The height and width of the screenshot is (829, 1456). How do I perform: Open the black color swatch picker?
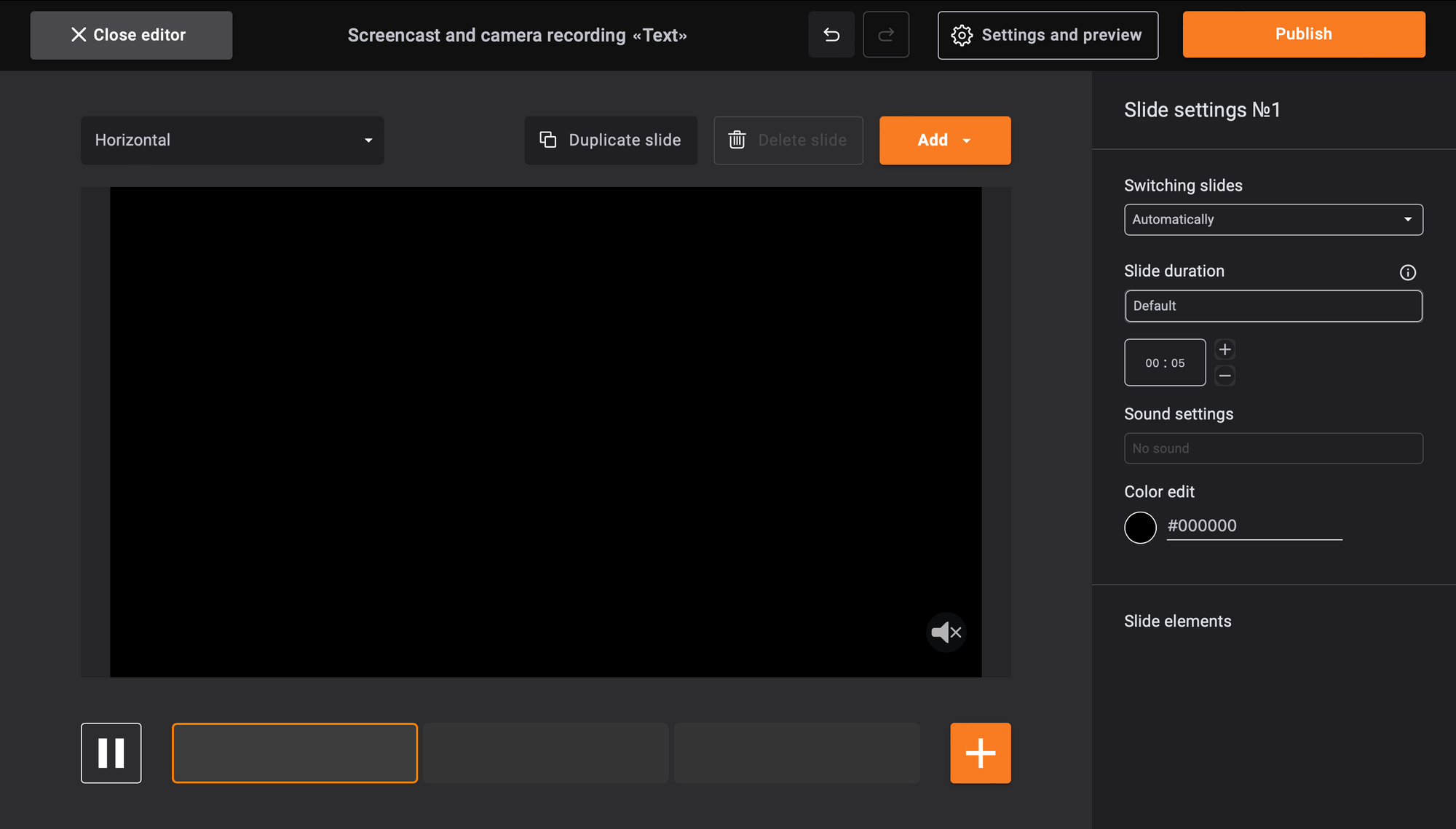click(1140, 527)
